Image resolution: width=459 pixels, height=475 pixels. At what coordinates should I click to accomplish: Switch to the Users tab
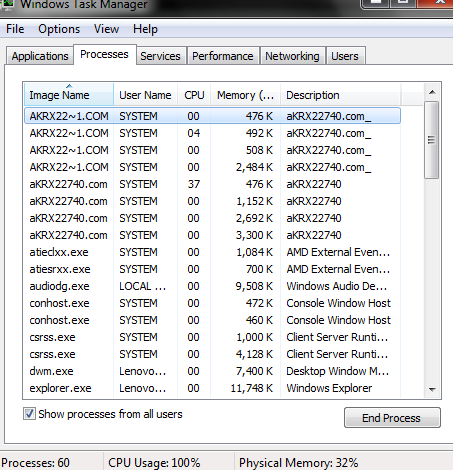(x=345, y=56)
